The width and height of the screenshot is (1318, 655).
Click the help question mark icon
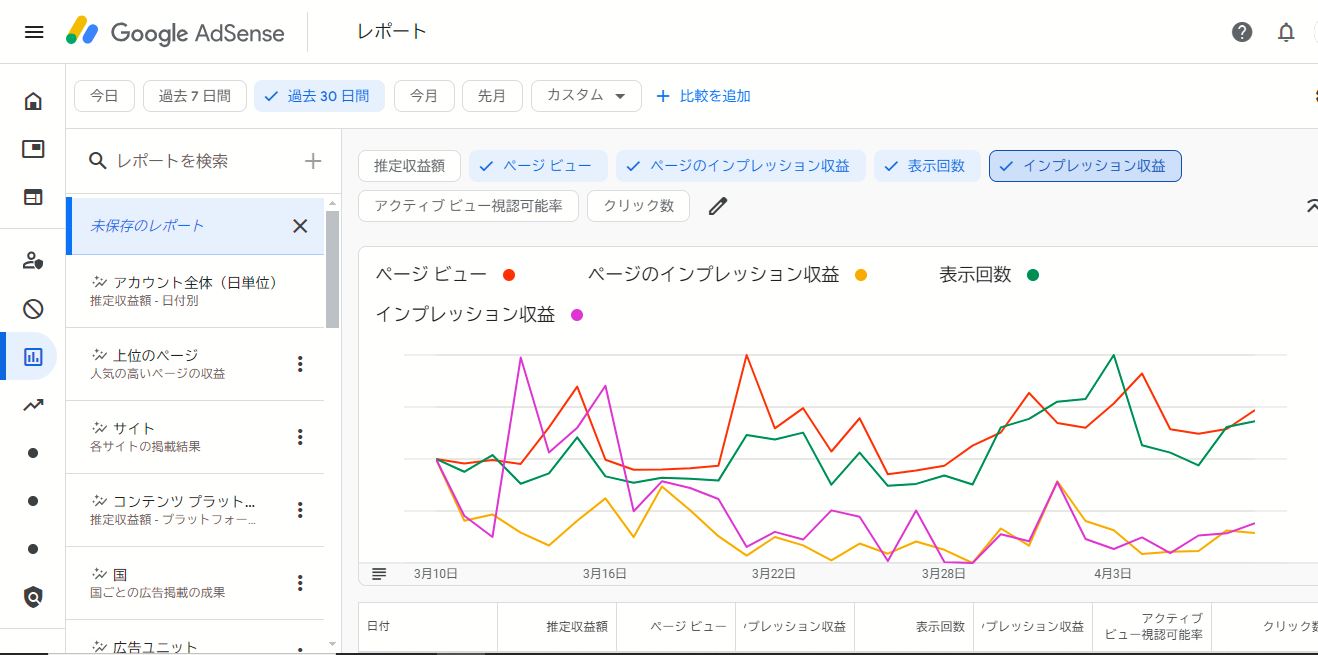(1242, 32)
